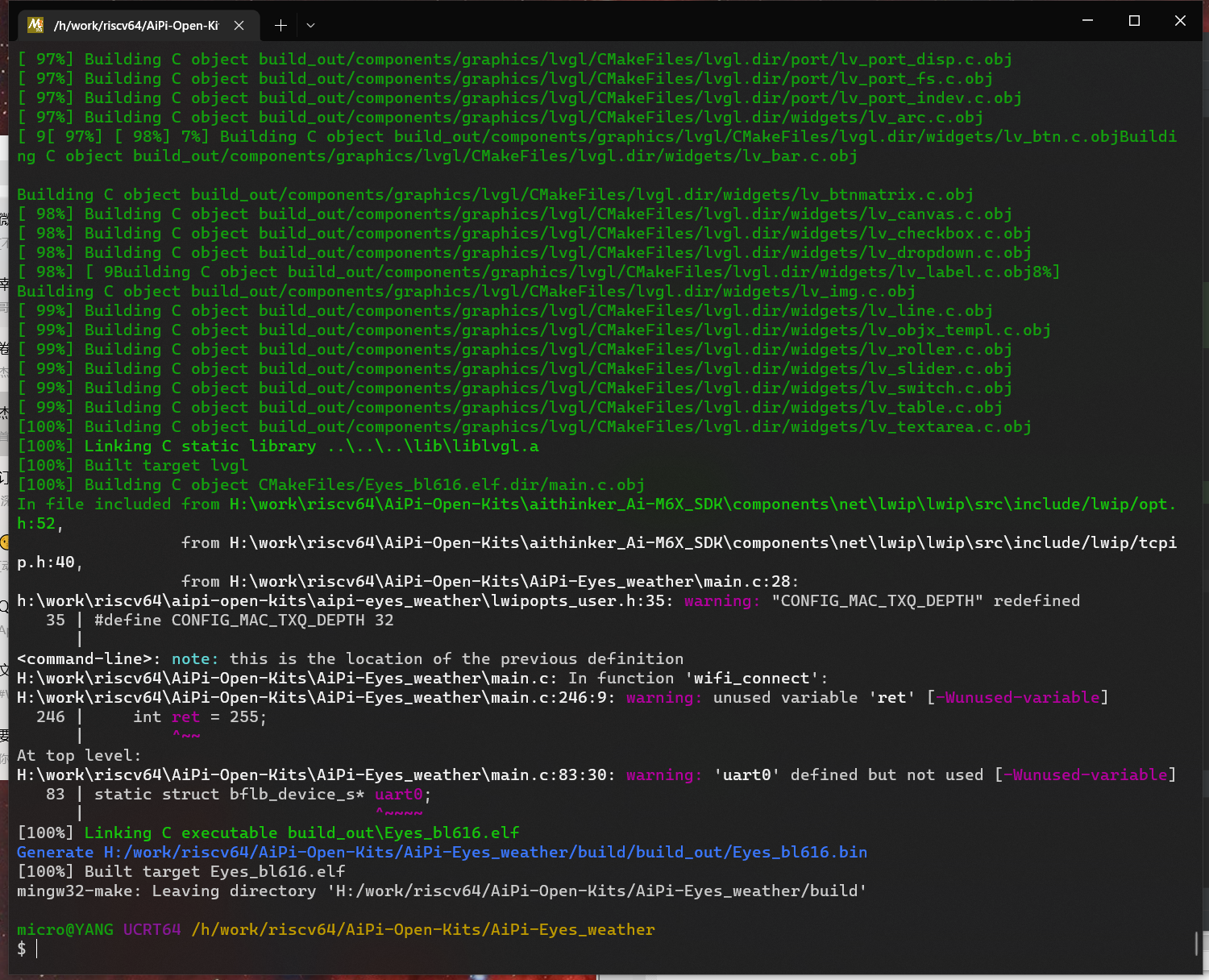Click the '-Wunused-variable' flag on 'uart0' warning
This screenshot has width=1209, height=980.
point(1086,774)
